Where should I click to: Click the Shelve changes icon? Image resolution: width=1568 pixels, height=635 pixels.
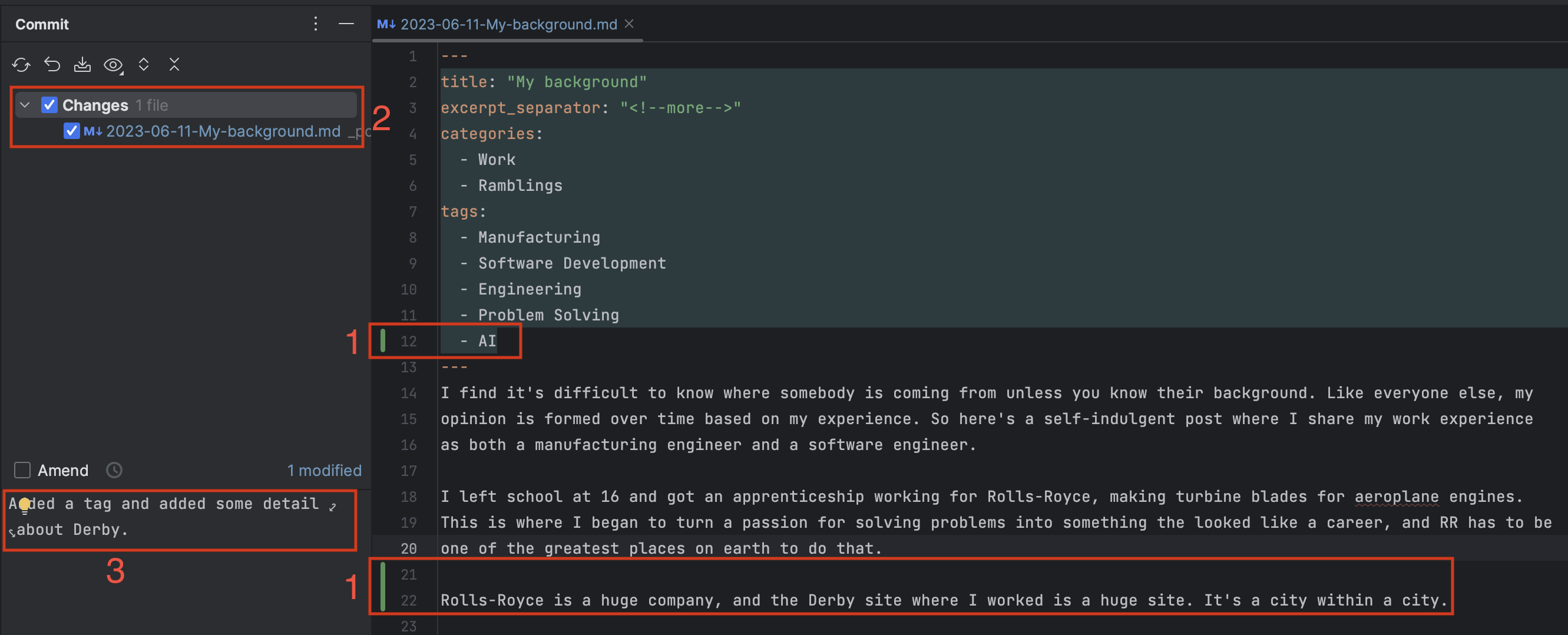pos(82,65)
